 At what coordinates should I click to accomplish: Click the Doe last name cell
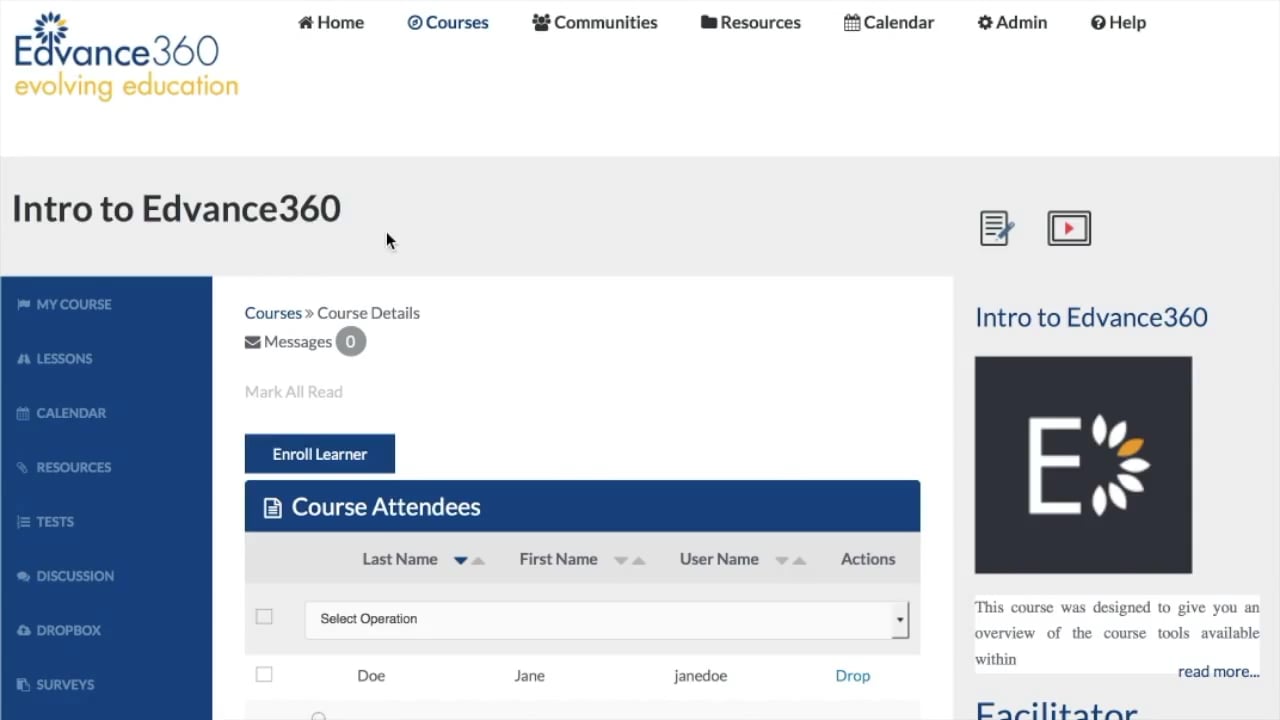click(371, 676)
